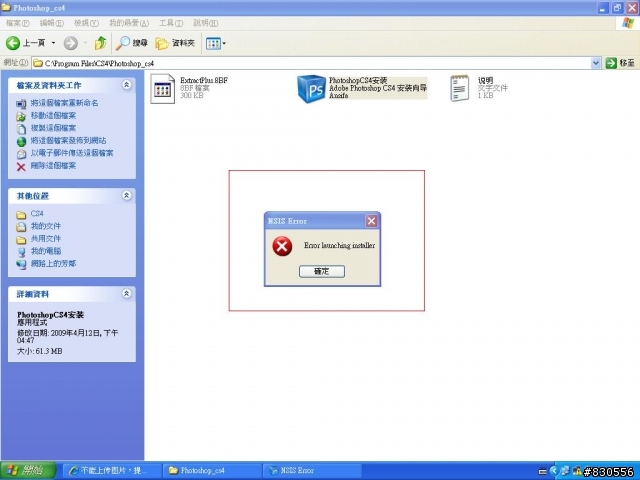Toggle the Folders (資料夾) pane button

(x=176, y=43)
